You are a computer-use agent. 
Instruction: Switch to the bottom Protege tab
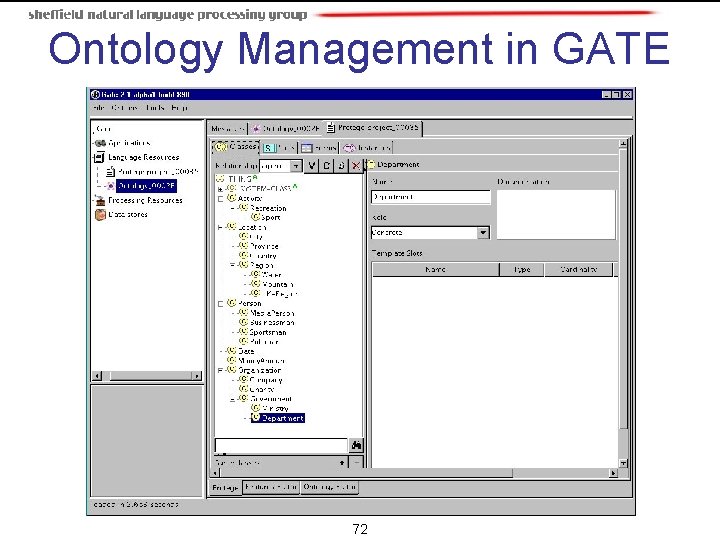(225, 488)
